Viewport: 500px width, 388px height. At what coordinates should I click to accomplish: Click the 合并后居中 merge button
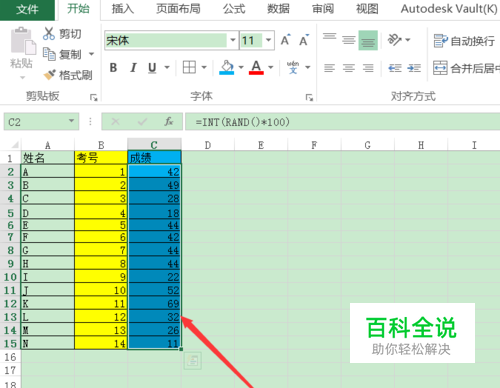466,68
